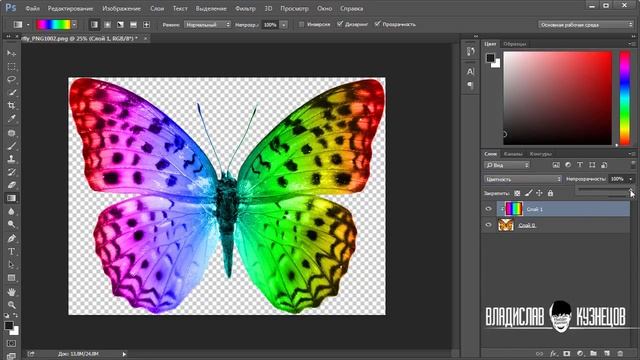
Task: Open the Фильтр menu
Action: click(245, 8)
